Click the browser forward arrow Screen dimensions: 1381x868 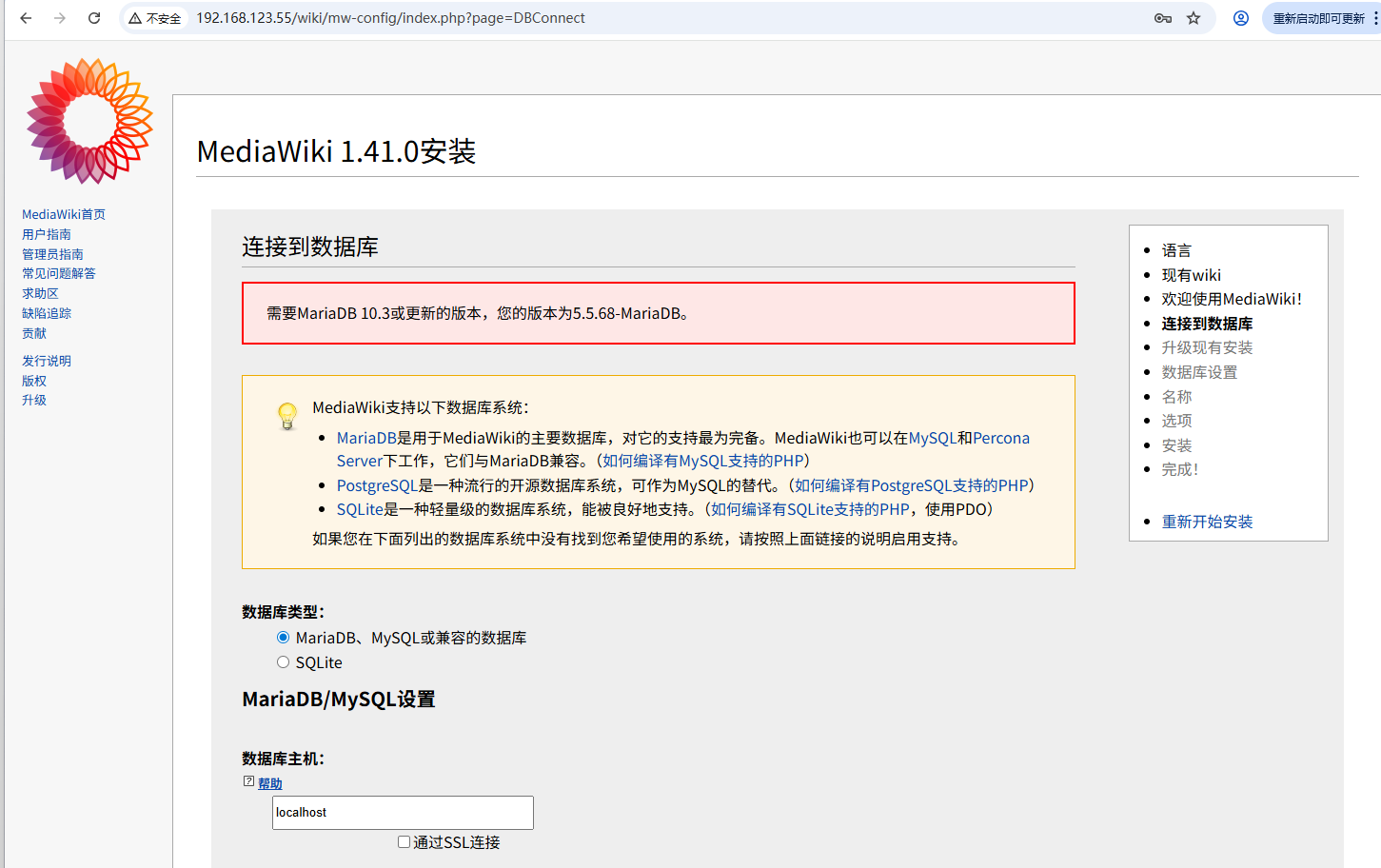(60, 18)
